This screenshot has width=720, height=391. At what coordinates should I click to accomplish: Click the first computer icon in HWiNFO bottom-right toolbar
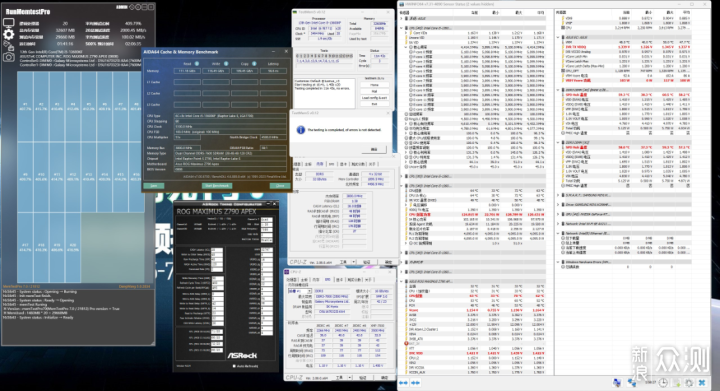pos(617,382)
